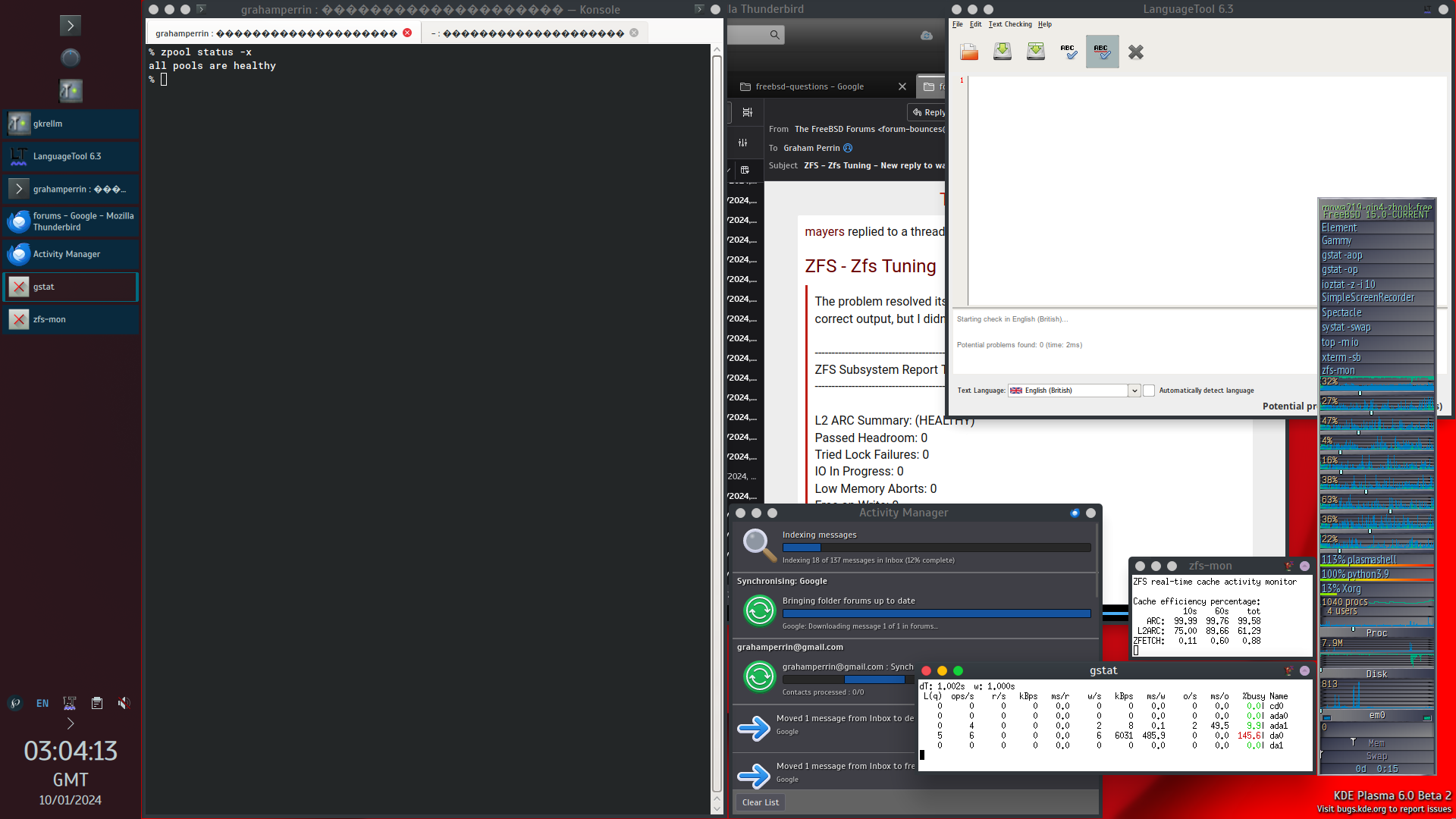Click the sync icon for Bringing folder forums
The image size is (1456, 819).
click(x=759, y=610)
